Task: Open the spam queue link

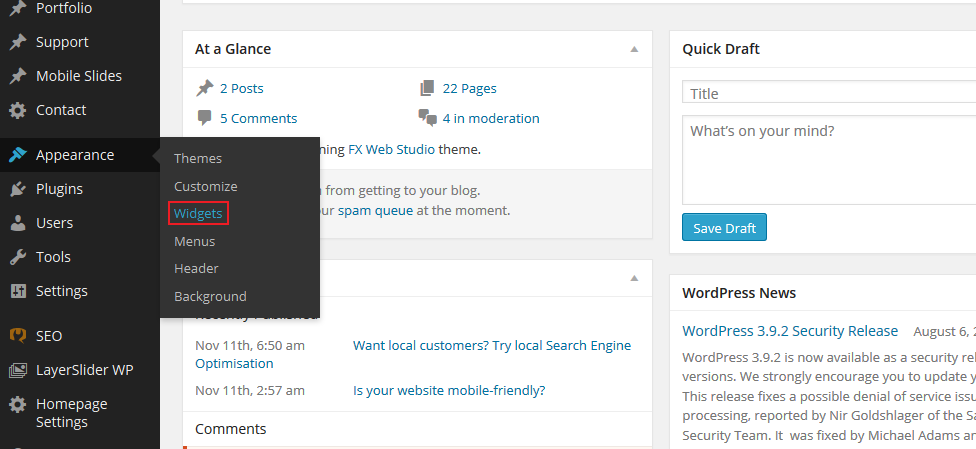Action: [x=375, y=210]
